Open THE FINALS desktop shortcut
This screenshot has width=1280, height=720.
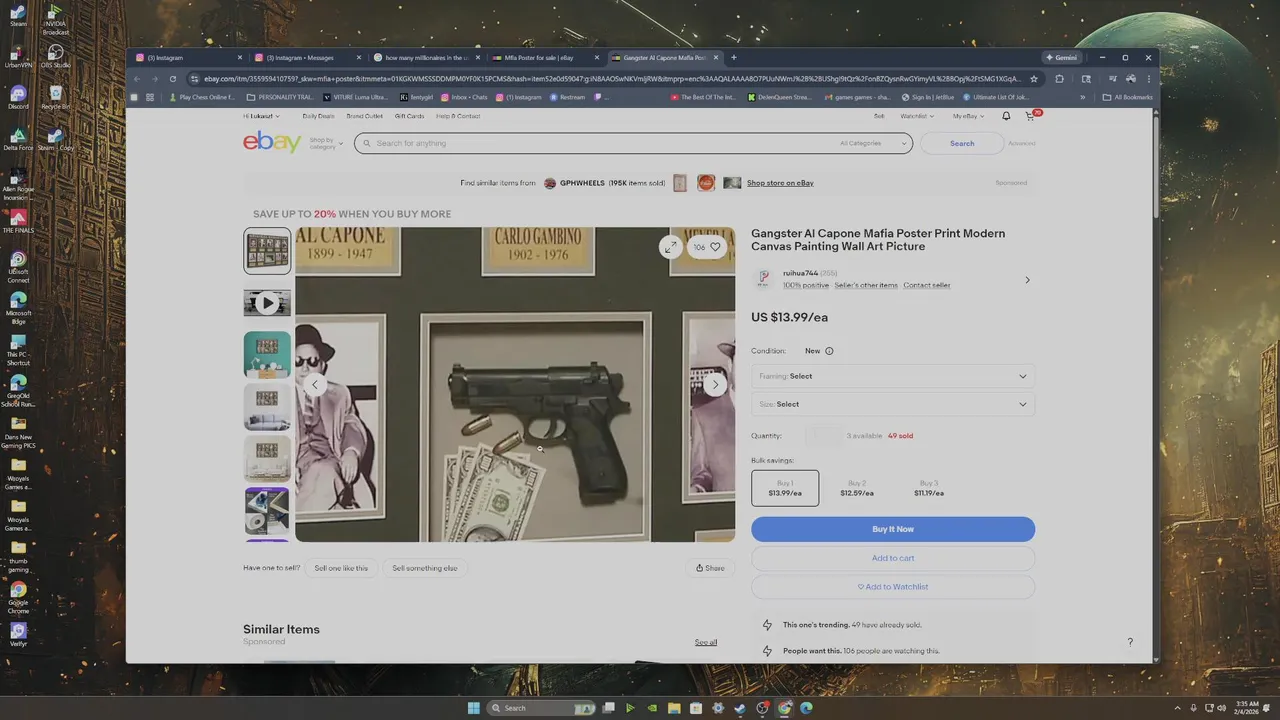coord(18,221)
